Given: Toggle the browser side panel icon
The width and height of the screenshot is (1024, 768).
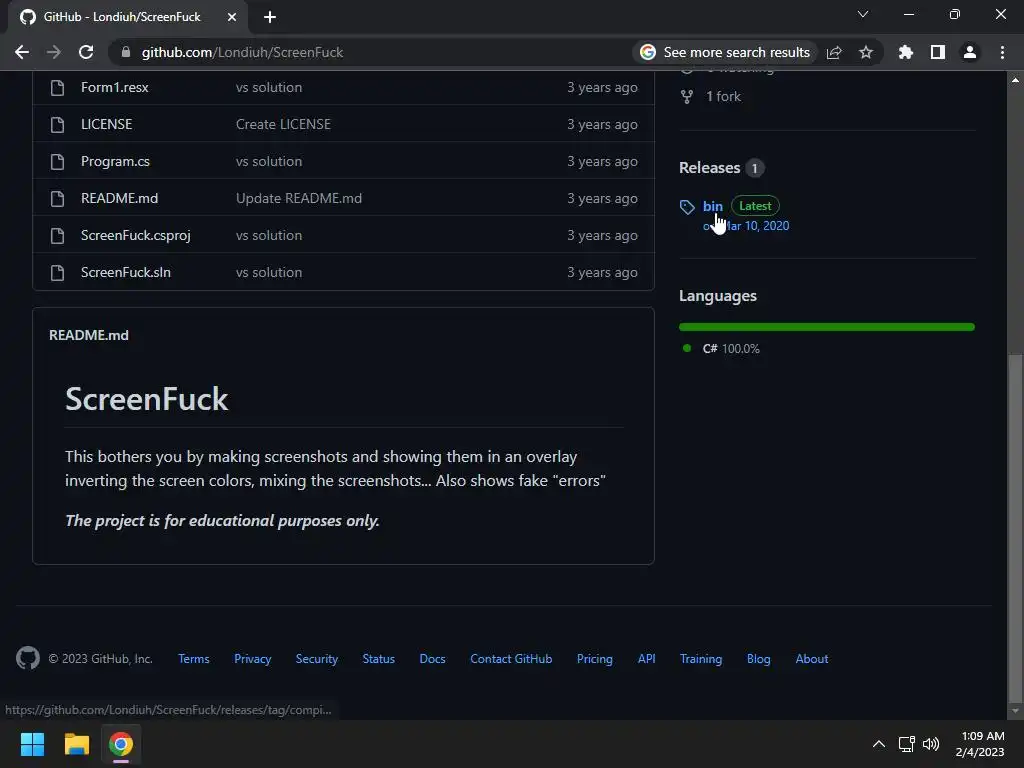Looking at the screenshot, I should click(938, 52).
